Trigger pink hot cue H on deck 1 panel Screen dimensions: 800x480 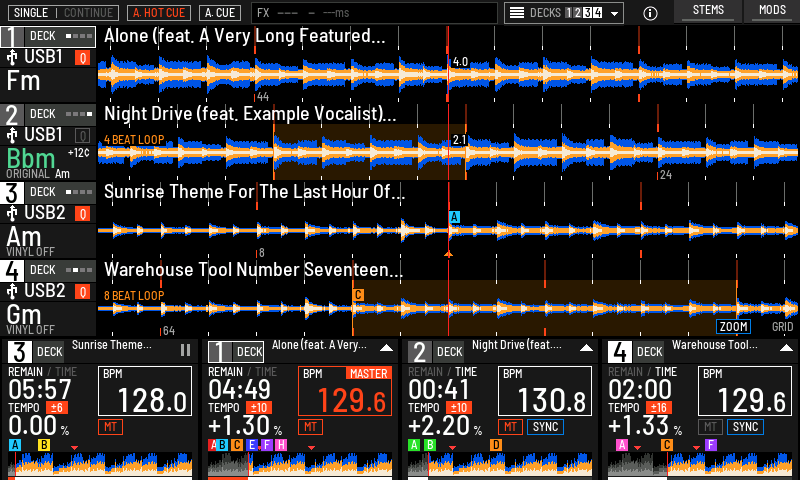click(x=281, y=445)
